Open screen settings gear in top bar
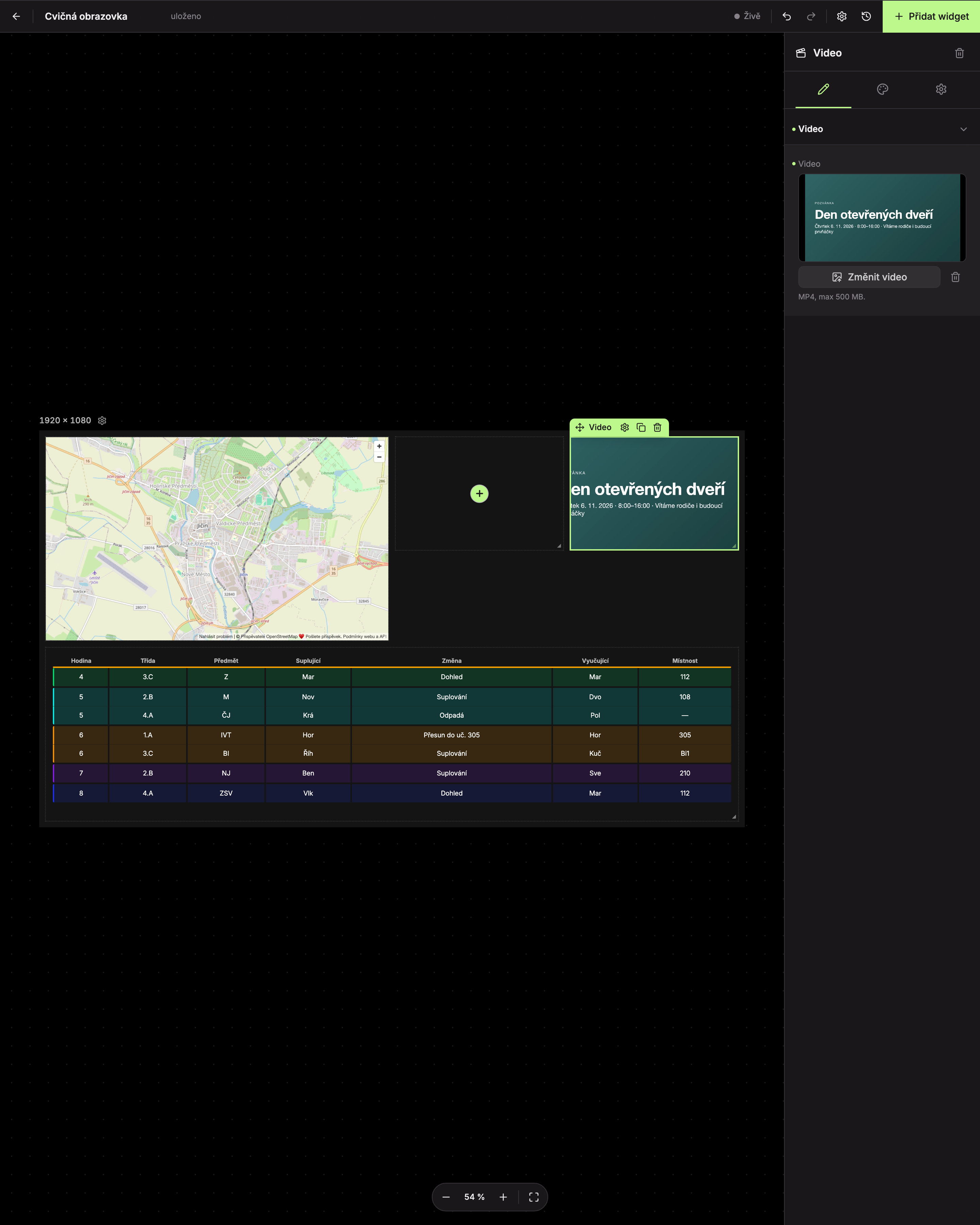Viewport: 980px width, 1225px height. [842, 16]
